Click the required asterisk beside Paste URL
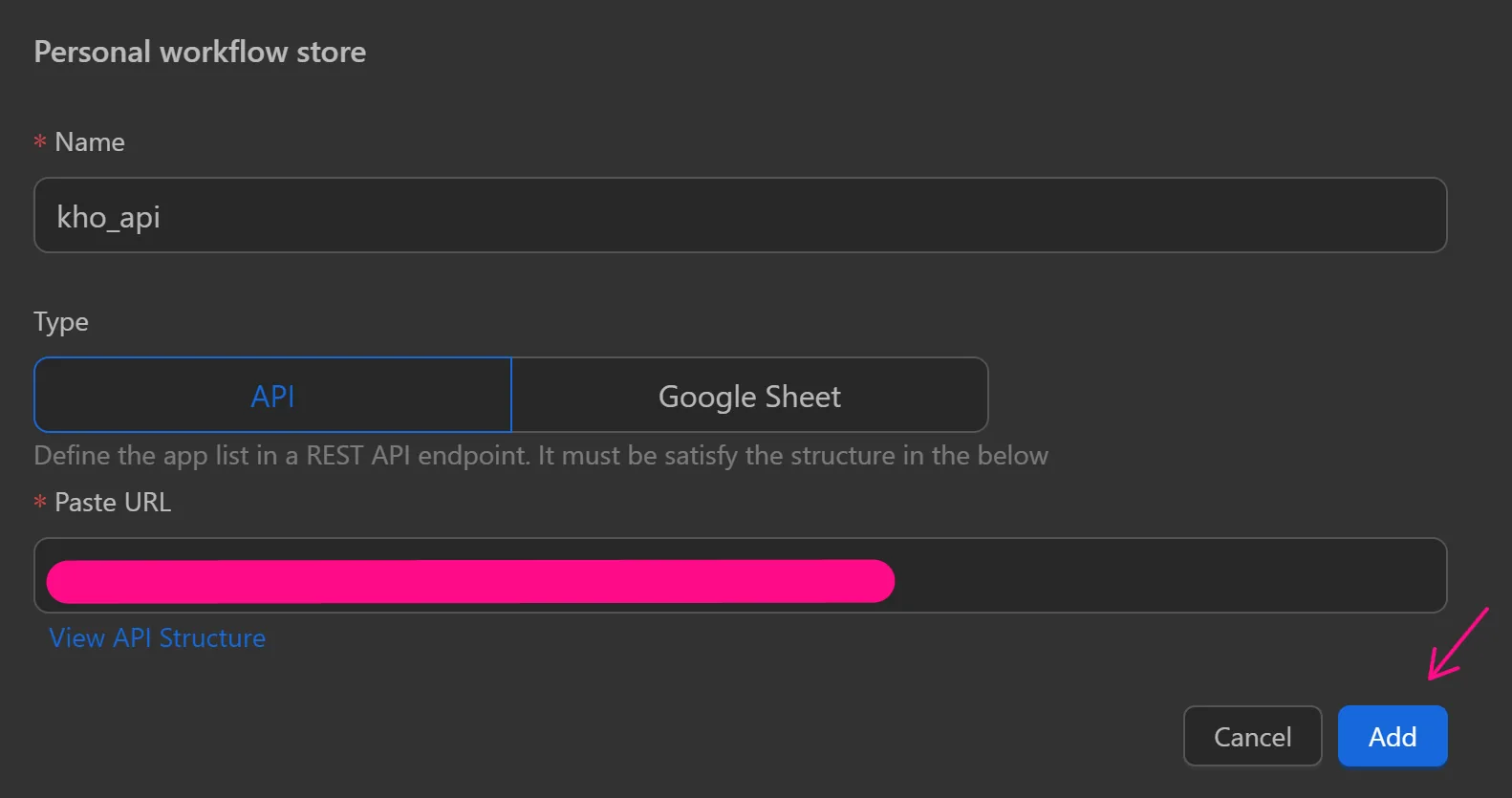Image resolution: width=1512 pixels, height=798 pixels. click(39, 502)
